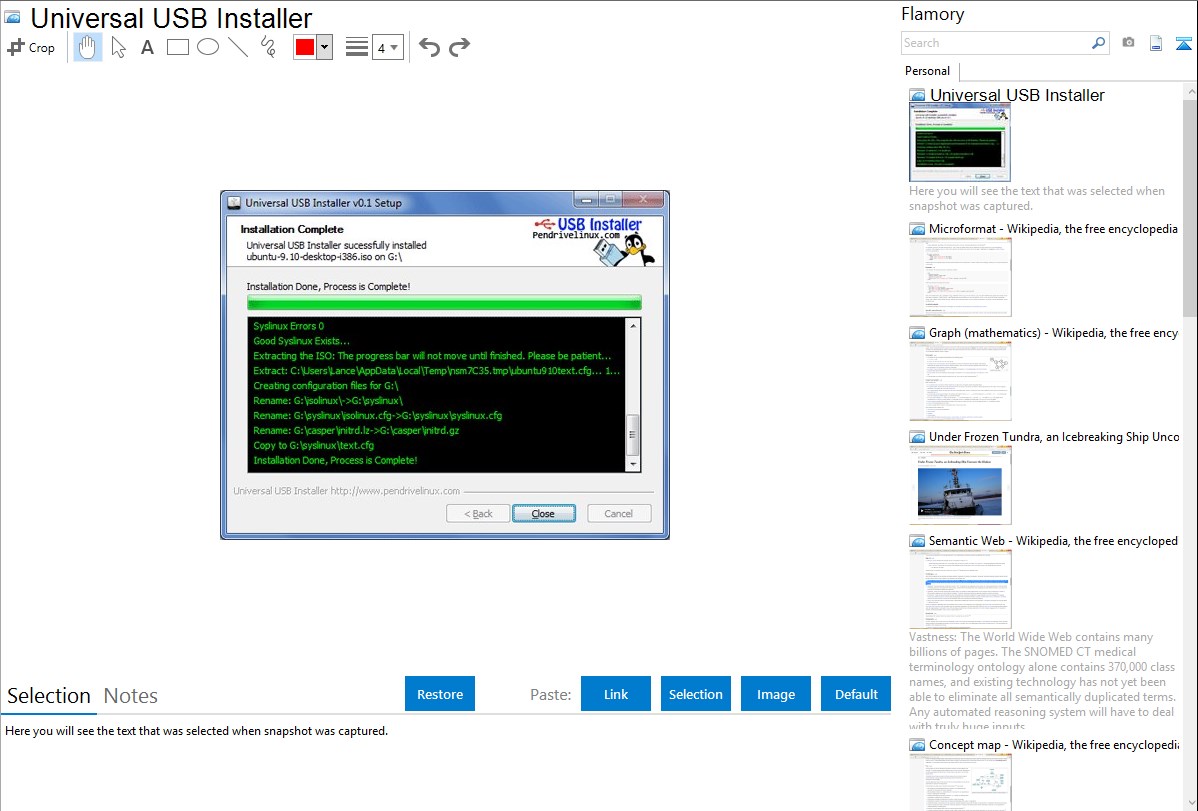Image resolution: width=1198 pixels, height=811 pixels.
Task: Click the pendrivelinux.com footer text
Action: point(347,491)
